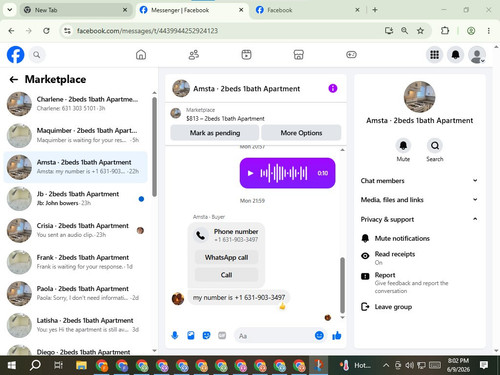Open Frank conversation
Screen dimensions: 500x375
(x=76, y=262)
